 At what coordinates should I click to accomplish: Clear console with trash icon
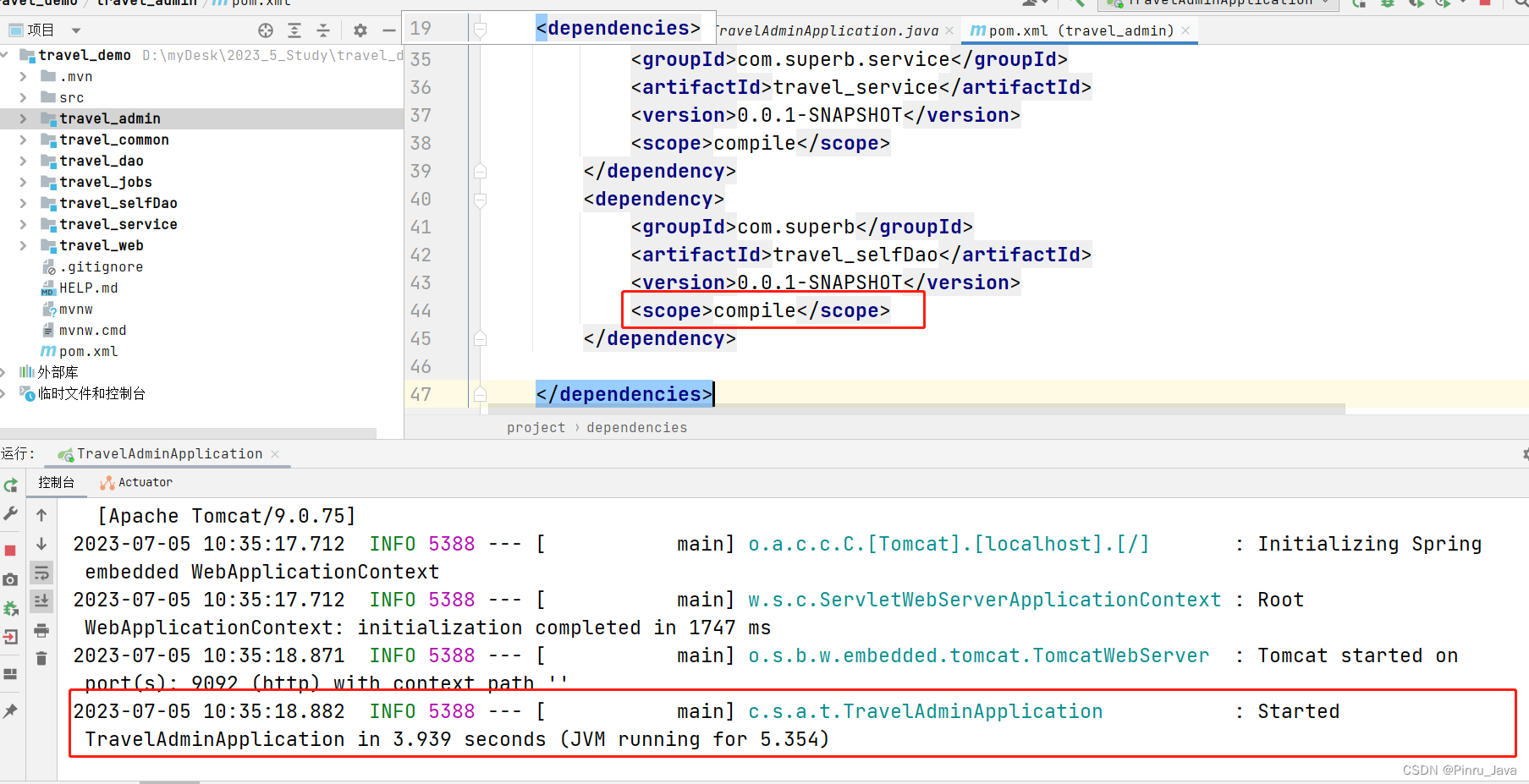click(41, 658)
